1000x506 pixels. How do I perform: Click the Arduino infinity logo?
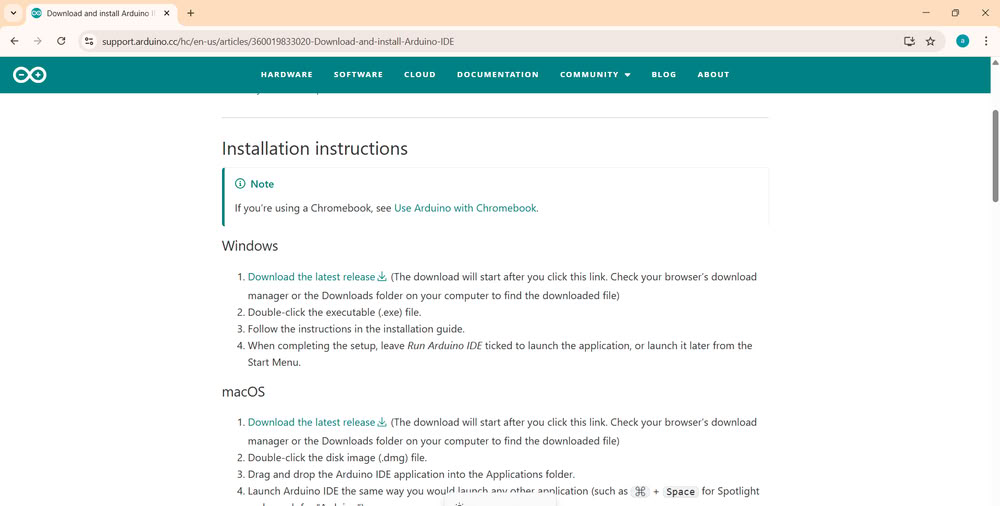[29, 75]
